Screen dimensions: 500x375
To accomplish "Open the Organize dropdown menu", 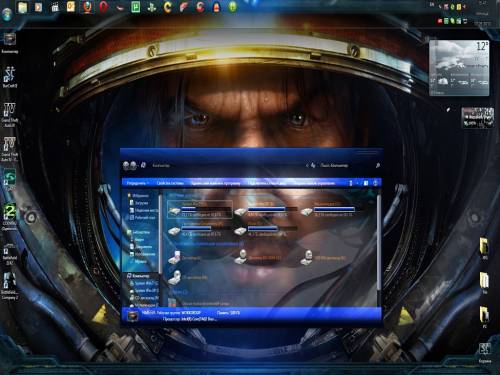I will click(x=137, y=183).
